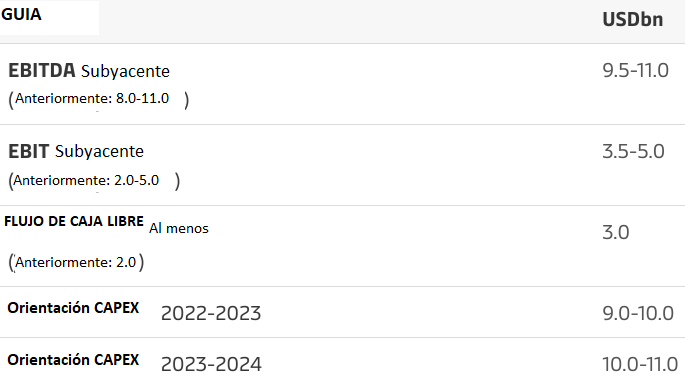The width and height of the screenshot is (685, 381).
Task: Click the EBIT Subyacente row title
Action: (x=76, y=152)
